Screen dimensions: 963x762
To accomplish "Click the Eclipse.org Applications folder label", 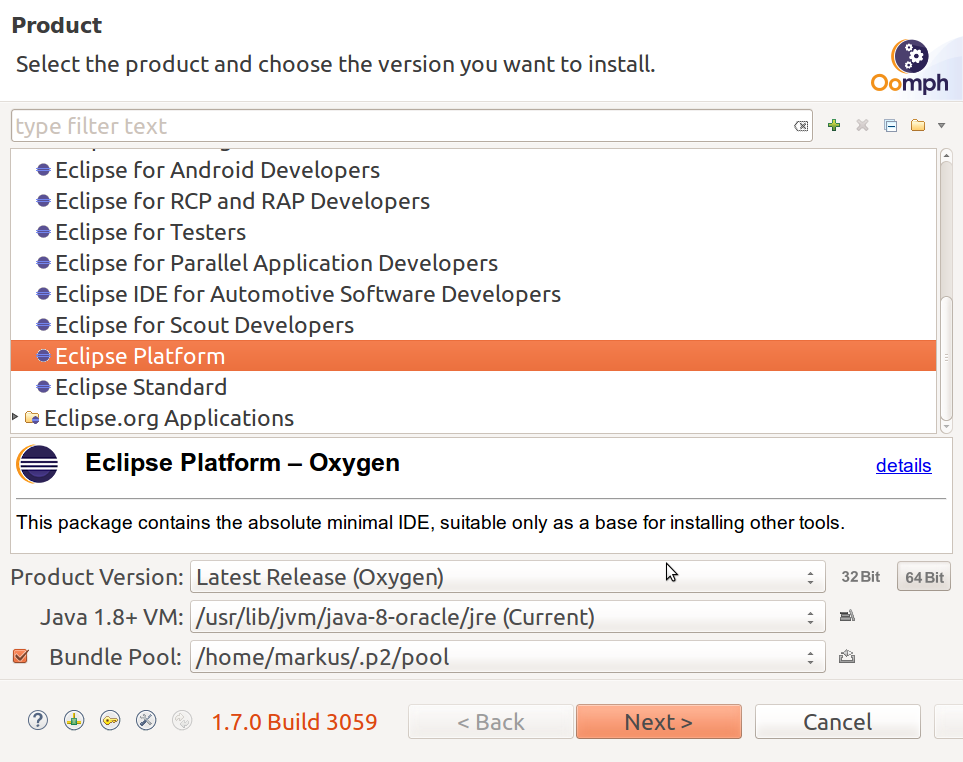I will coord(169,418).
